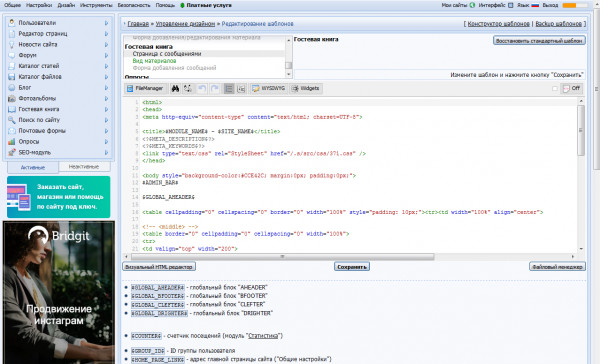Click the code editor vertical scrollbar
The width and height of the screenshot is (600, 364).
click(581, 130)
